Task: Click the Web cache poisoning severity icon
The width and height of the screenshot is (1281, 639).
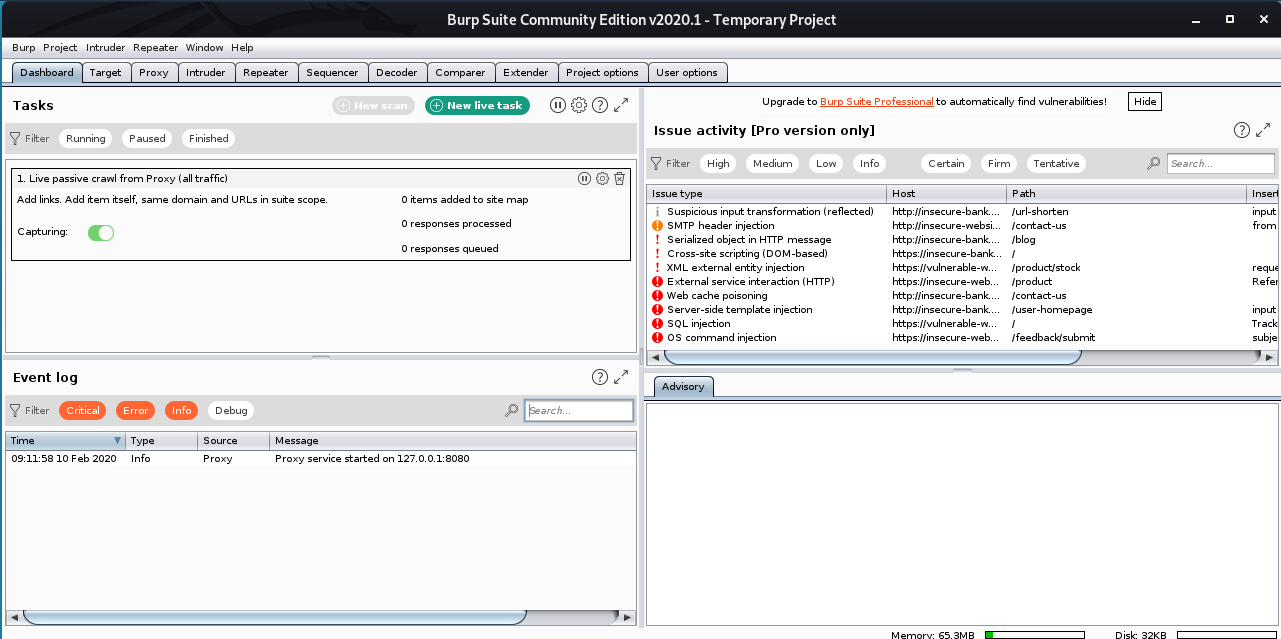Action: [x=657, y=296]
